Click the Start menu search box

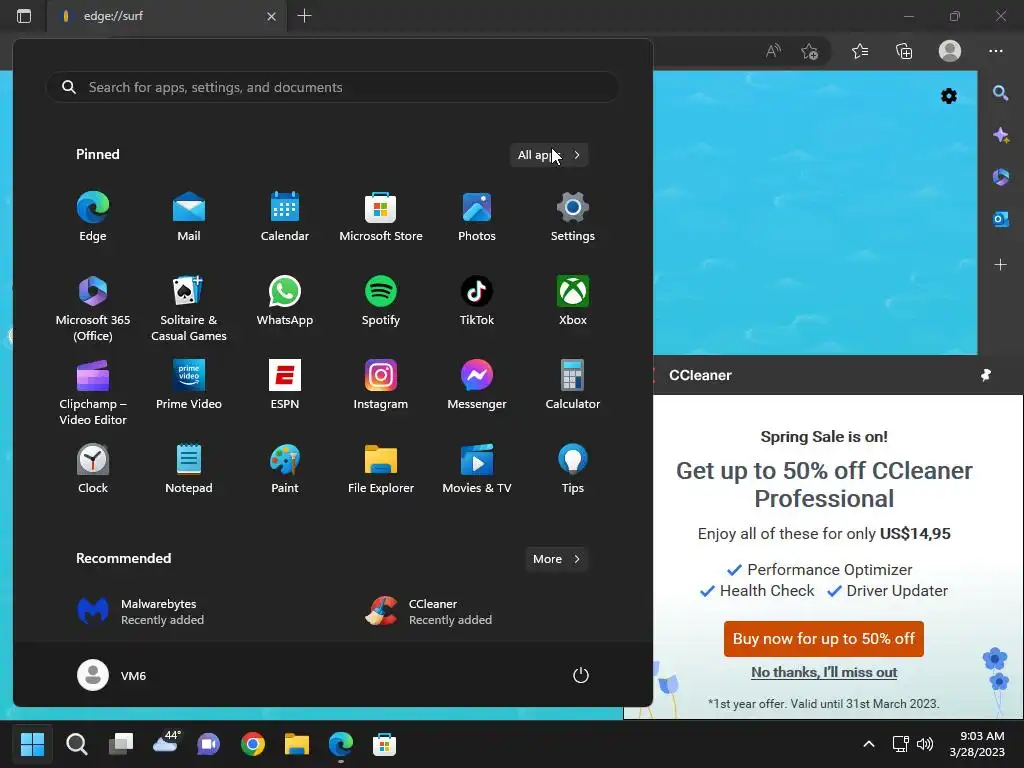coord(332,87)
